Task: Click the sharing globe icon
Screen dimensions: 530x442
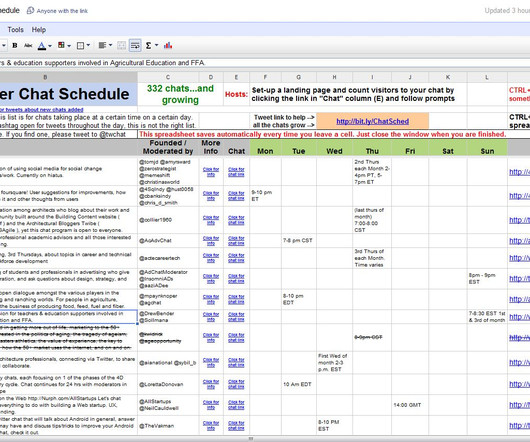Action: point(30,10)
